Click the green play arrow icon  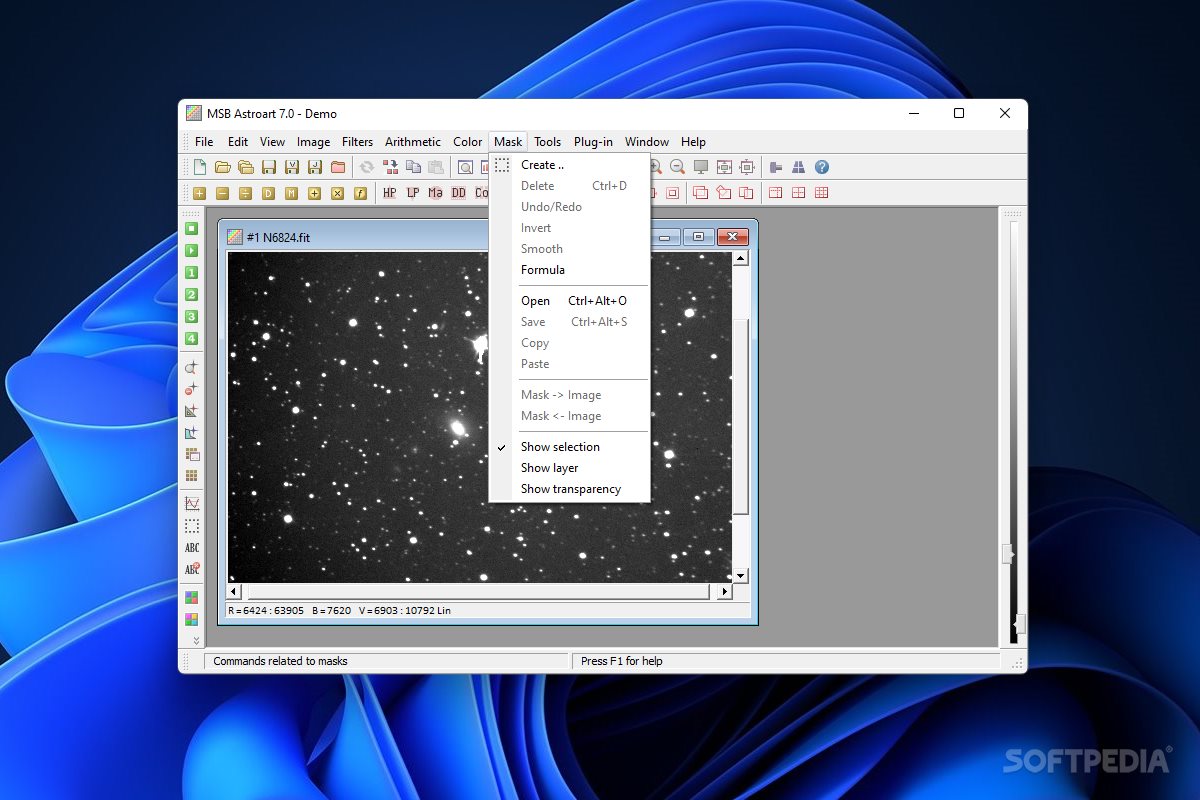191,250
